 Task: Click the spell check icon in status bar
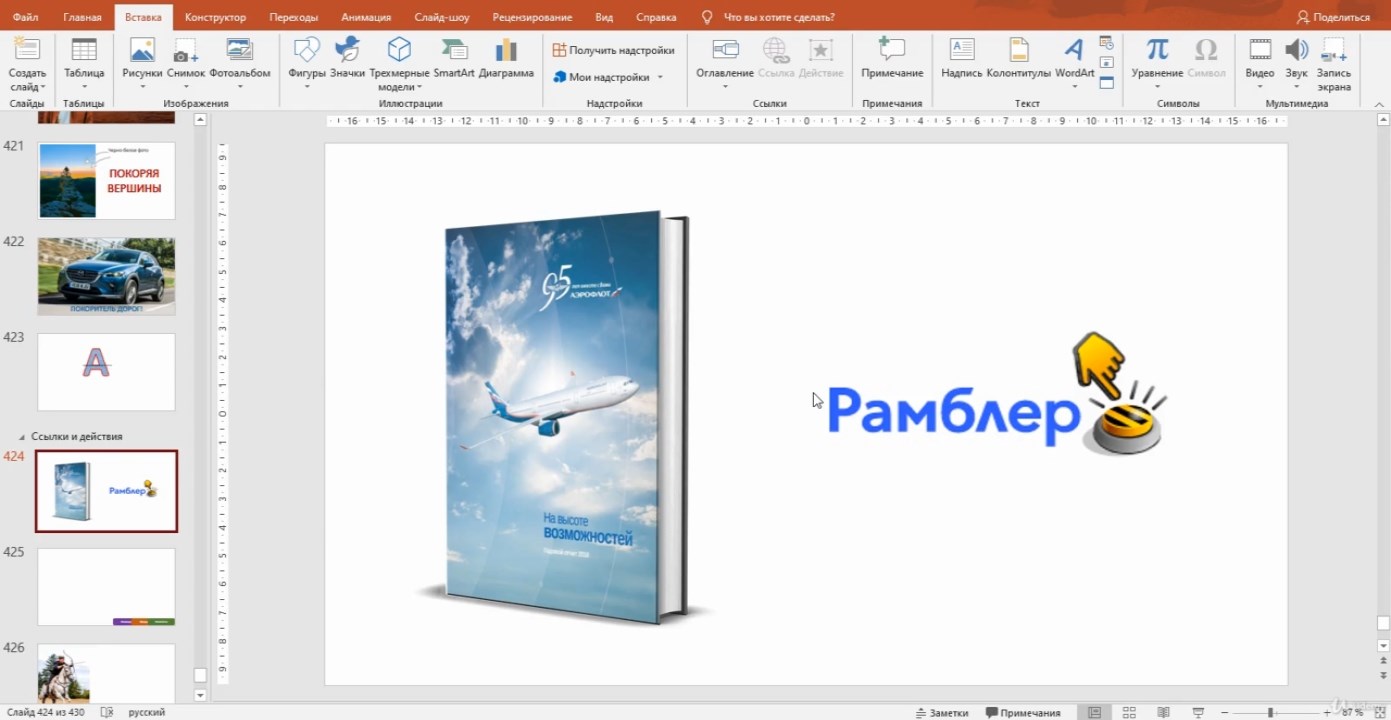coord(107,712)
